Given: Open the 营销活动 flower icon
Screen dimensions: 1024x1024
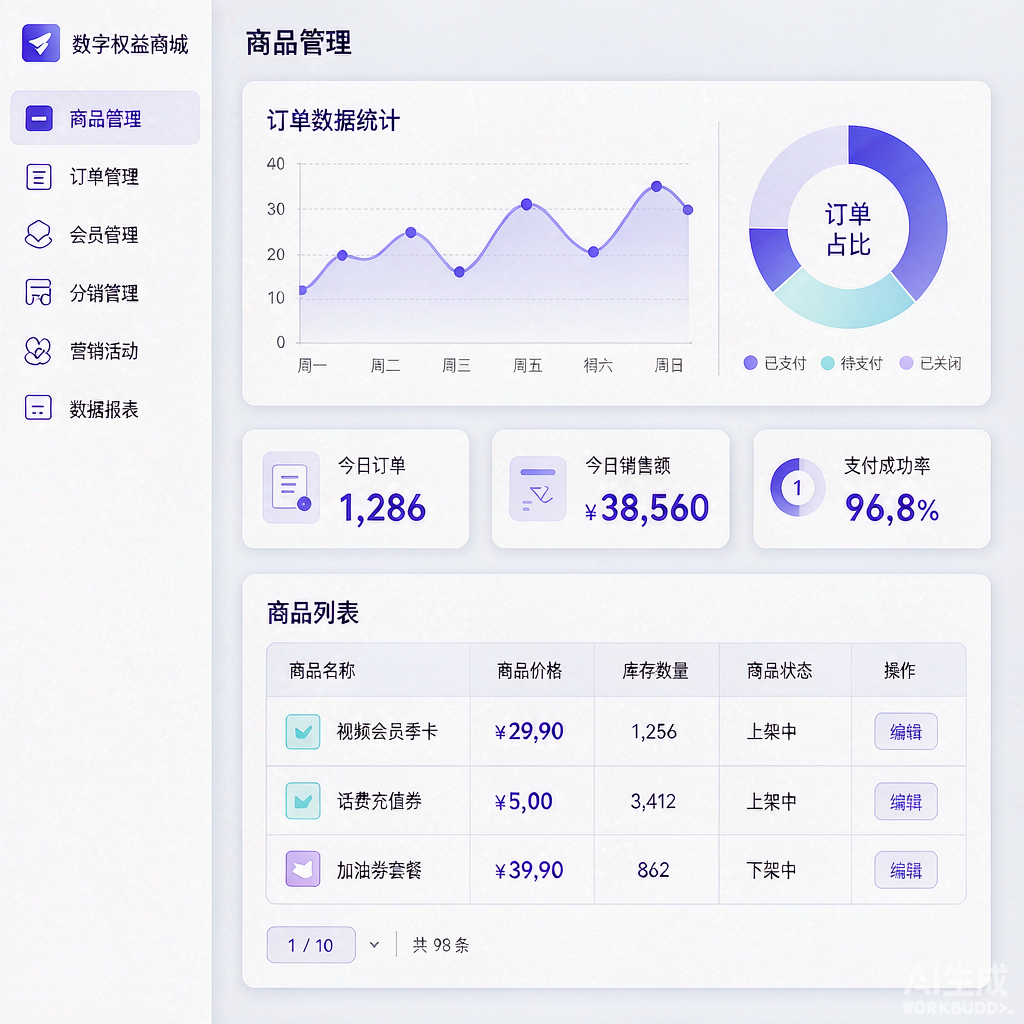Looking at the screenshot, I should (38, 351).
